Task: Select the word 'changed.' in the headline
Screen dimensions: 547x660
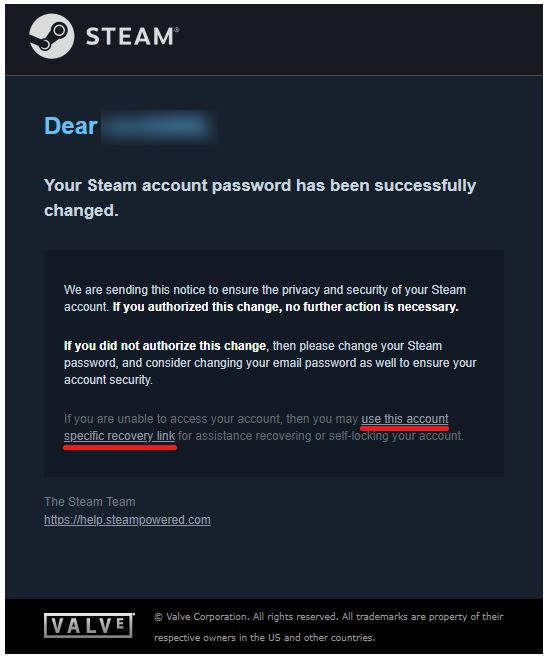Action: (81, 210)
